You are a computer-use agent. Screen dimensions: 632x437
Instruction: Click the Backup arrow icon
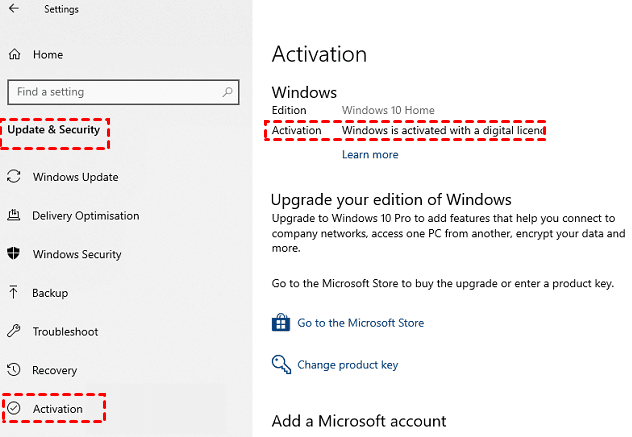[x=14, y=293]
